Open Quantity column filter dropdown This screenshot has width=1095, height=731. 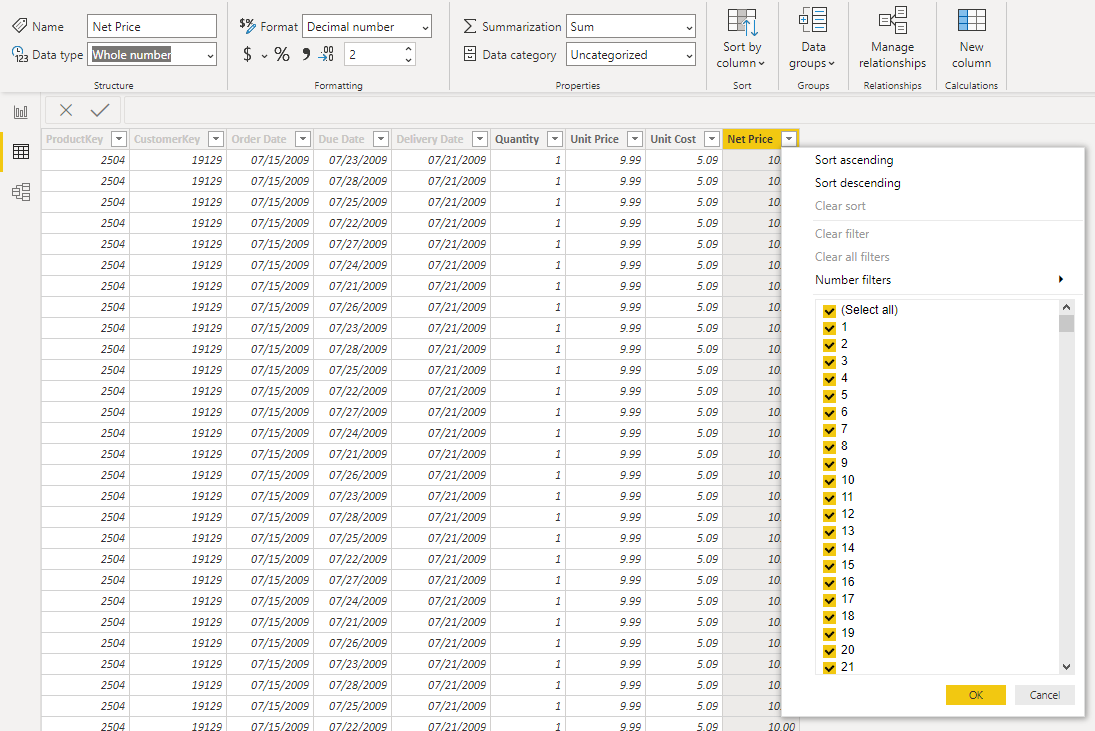(x=555, y=139)
